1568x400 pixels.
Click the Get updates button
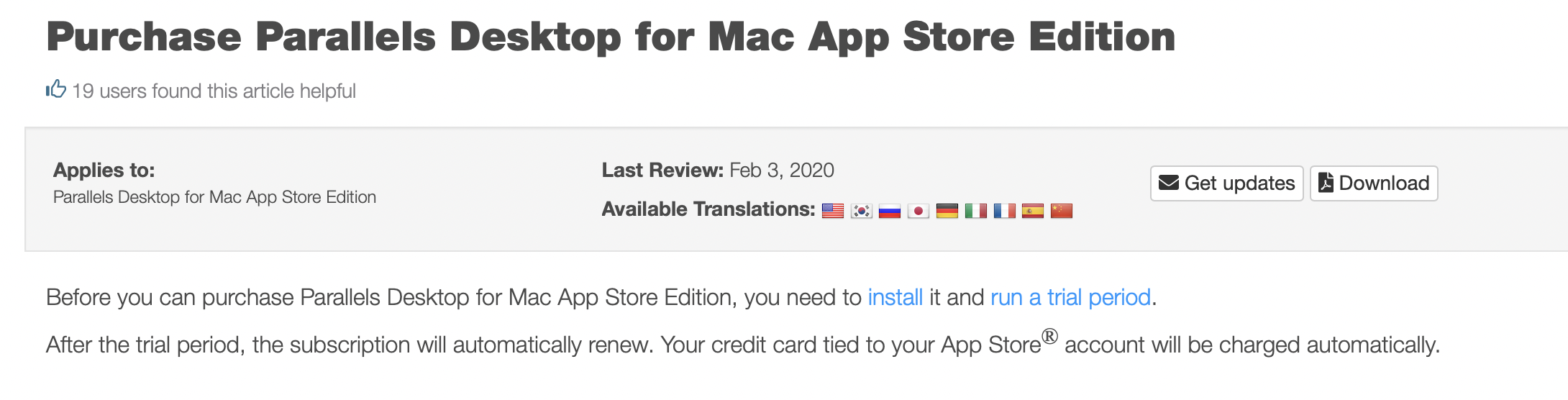click(x=1226, y=183)
